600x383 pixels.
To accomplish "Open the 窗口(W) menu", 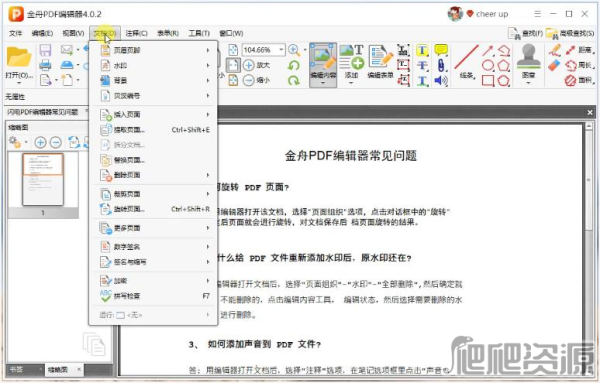I will [x=231, y=33].
